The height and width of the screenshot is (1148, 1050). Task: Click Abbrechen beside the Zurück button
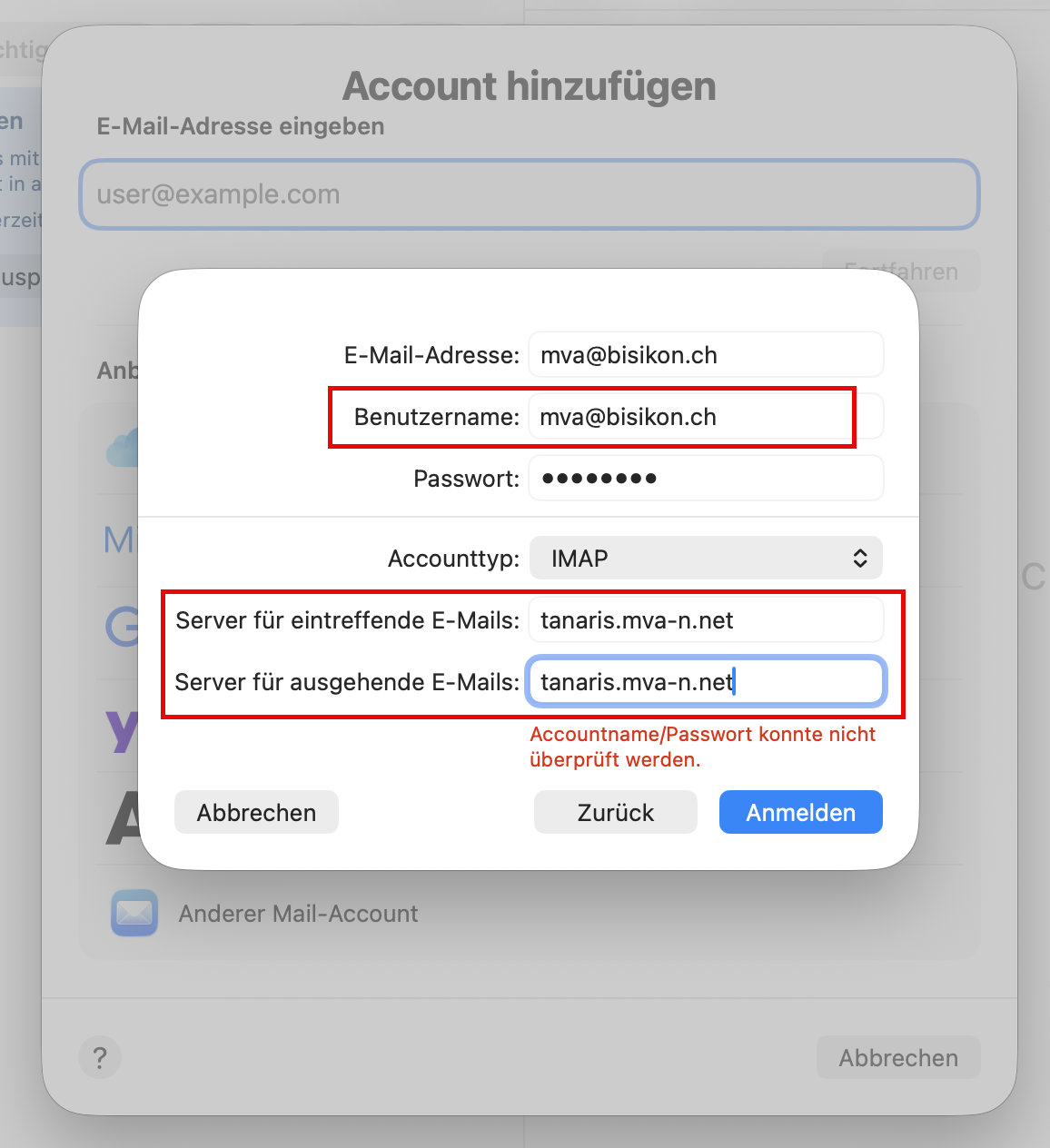(256, 812)
